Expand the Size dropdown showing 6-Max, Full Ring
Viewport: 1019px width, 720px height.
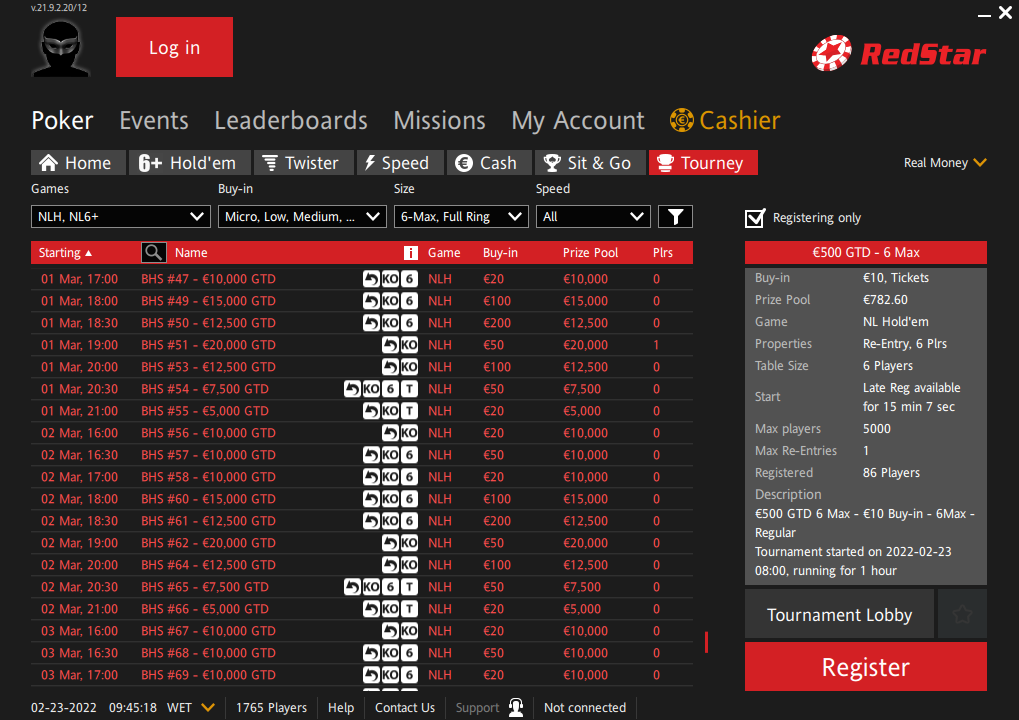pyautogui.click(x=461, y=216)
